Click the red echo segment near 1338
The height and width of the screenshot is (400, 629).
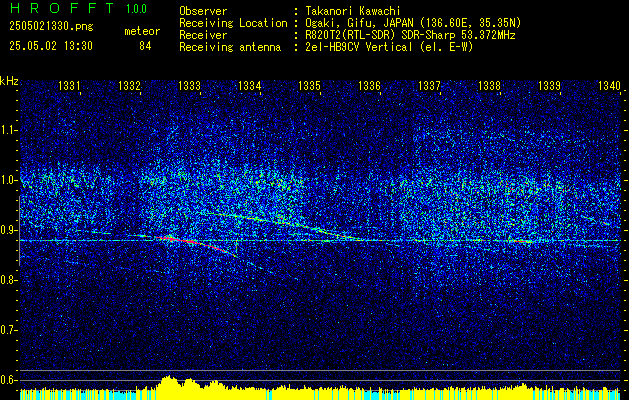pyautogui.click(x=521, y=242)
